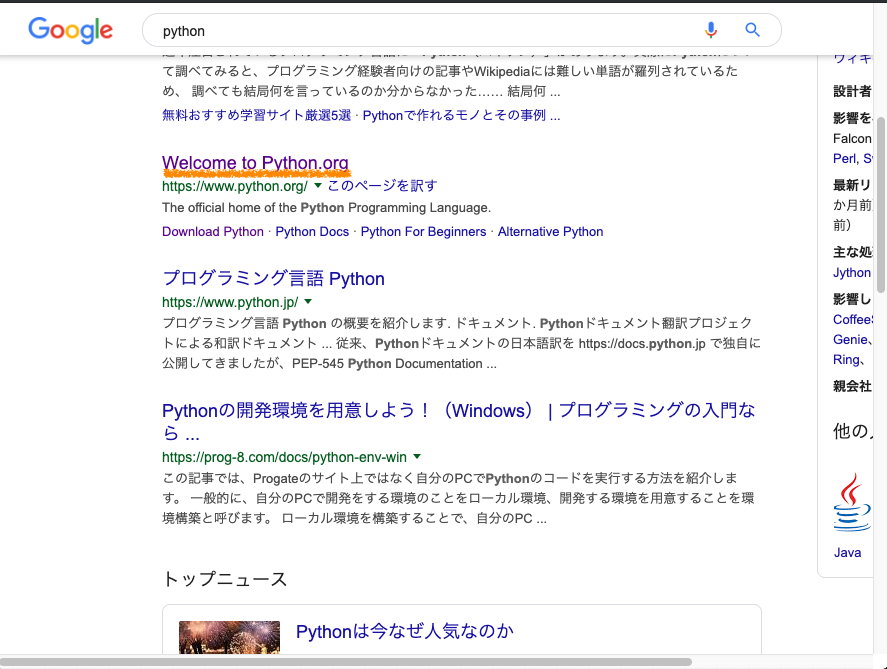Open the プログラミング言語 Python result
Screen dimensions: 887x669
click(x=273, y=279)
